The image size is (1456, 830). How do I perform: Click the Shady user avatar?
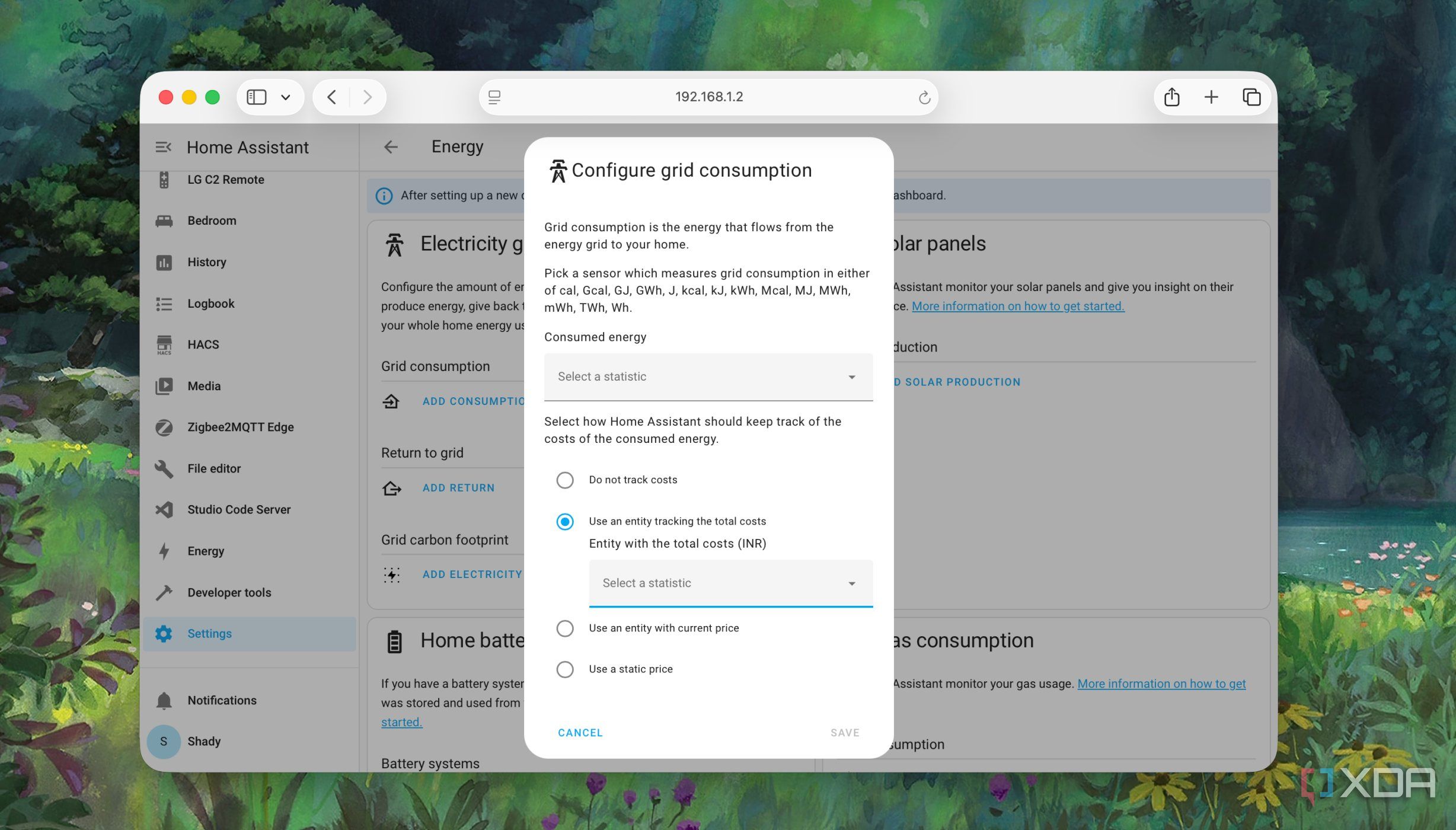164,742
